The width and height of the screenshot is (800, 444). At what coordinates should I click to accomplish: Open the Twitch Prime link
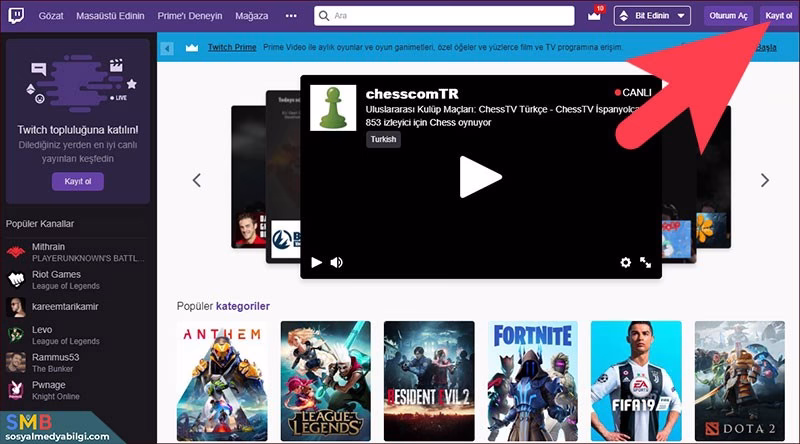click(232, 47)
